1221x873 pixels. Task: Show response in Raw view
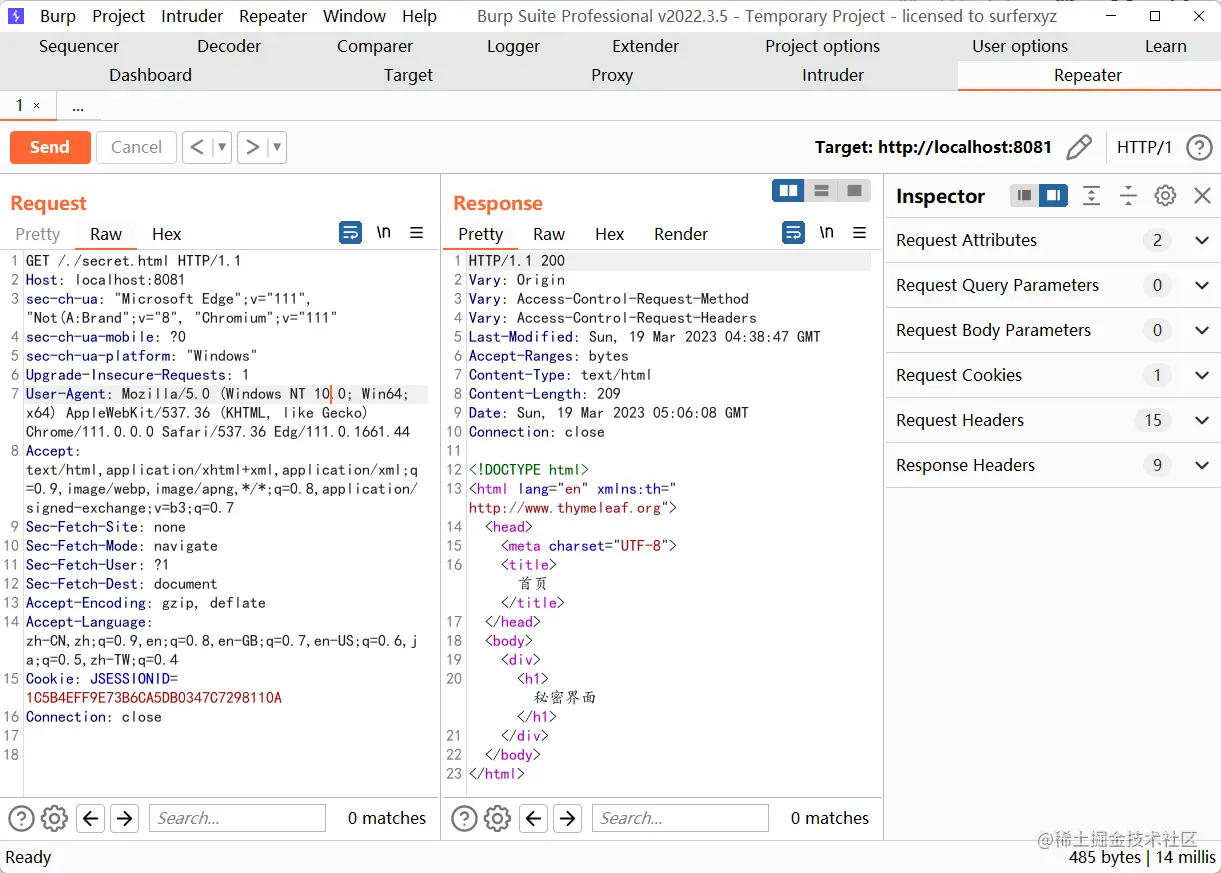point(549,234)
